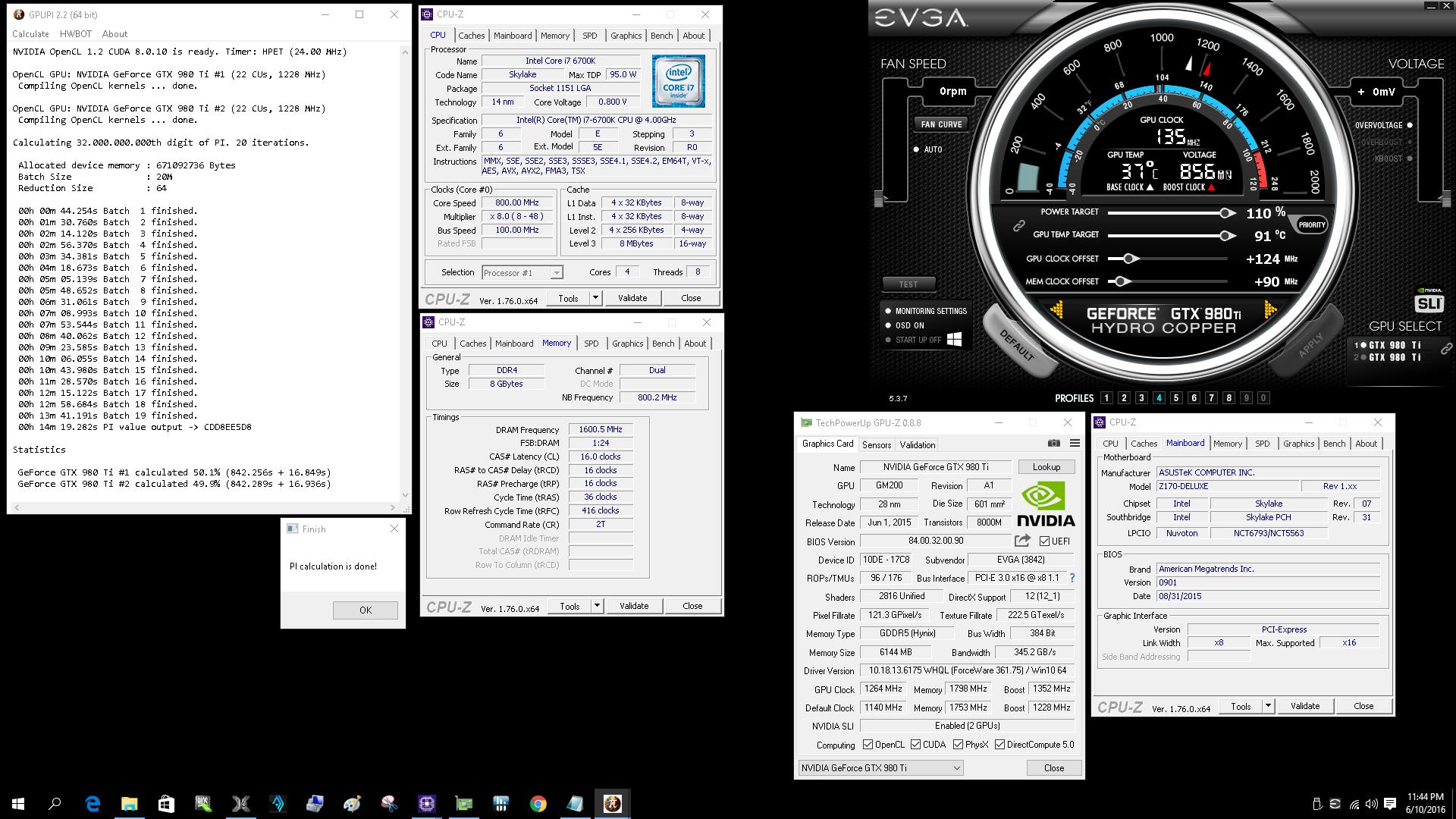Viewport: 1456px width, 819px height.
Task: Click PRIORITY button in EVGA
Action: [x=1312, y=224]
